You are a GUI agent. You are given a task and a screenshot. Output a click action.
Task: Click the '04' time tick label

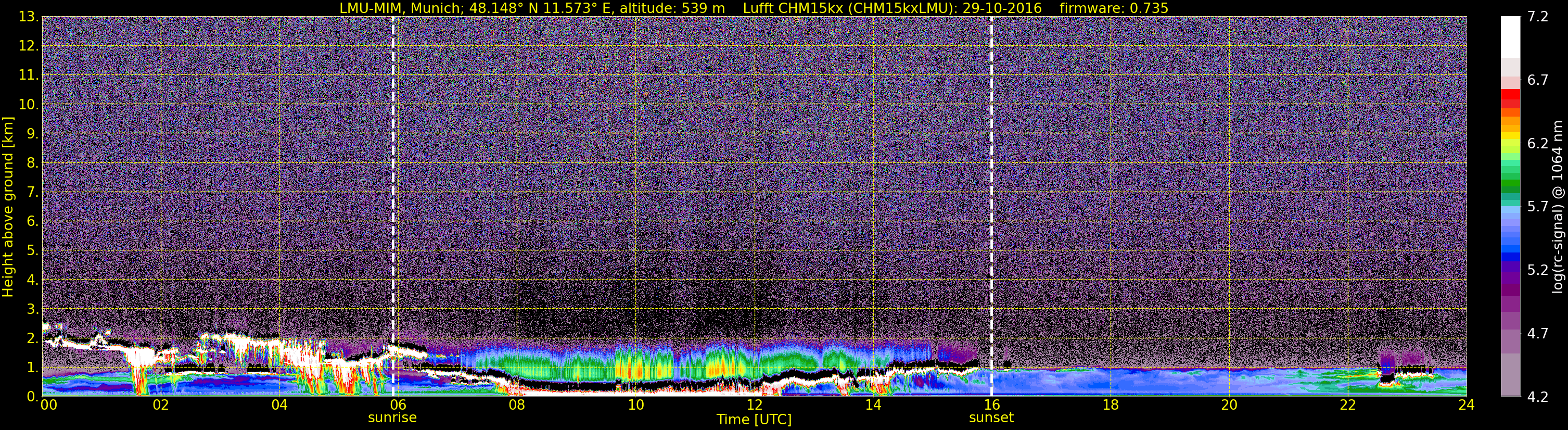[279, 405]
